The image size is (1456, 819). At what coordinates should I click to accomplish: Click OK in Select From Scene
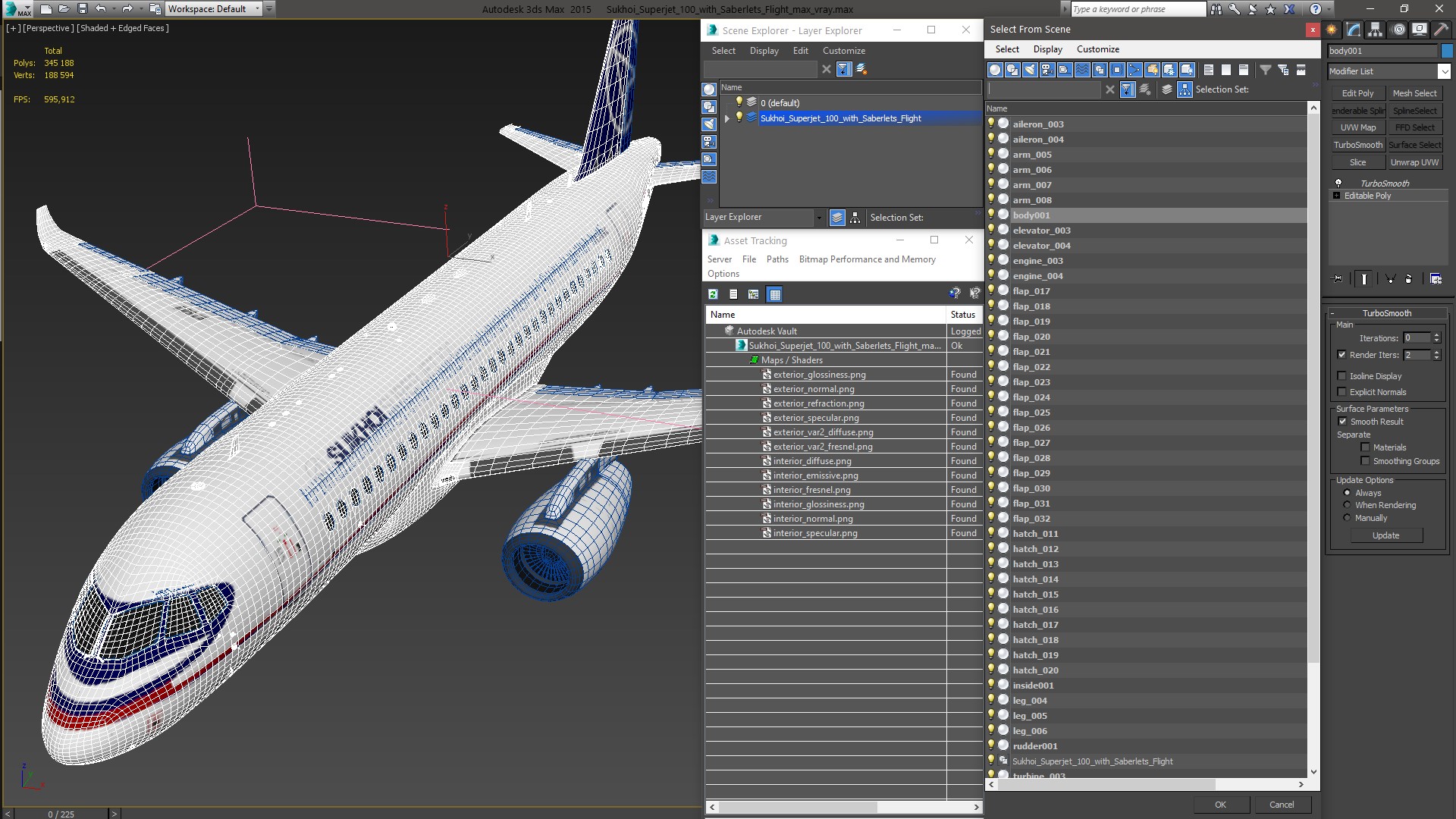pyautogui.click(x=1220, y=805)
